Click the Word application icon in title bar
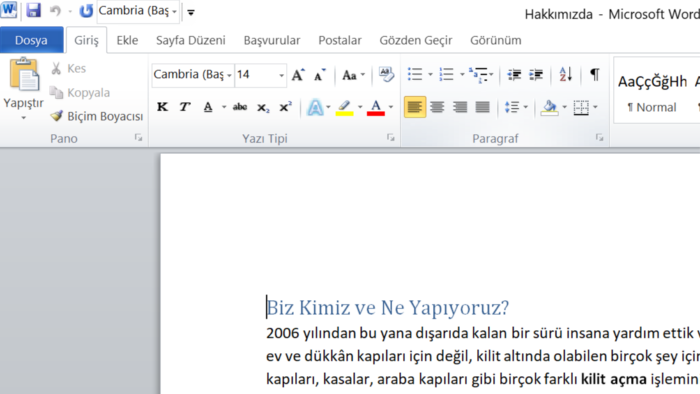700x394 pixels. pyautogui.click(x=8, y=10)
